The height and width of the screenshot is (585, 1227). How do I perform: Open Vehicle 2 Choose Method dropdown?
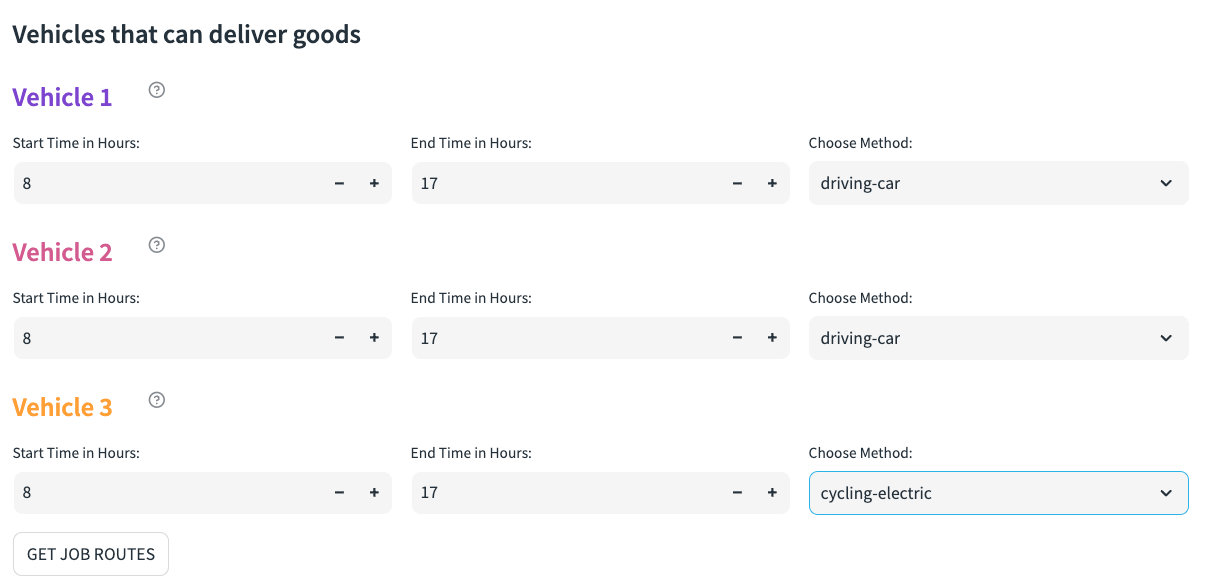[998, 338]
